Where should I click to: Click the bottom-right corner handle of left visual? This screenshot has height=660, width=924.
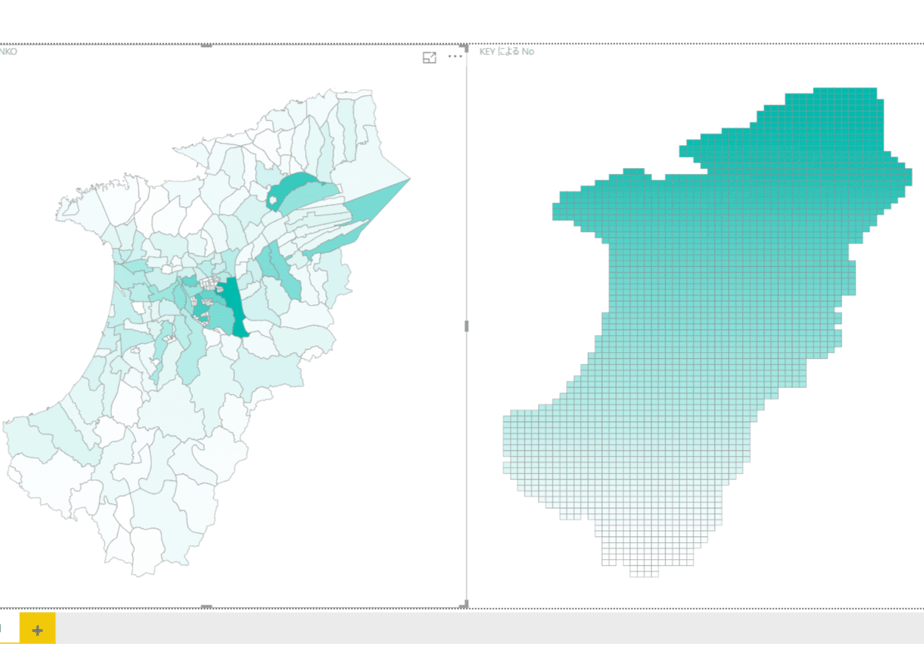click(464, 604)
